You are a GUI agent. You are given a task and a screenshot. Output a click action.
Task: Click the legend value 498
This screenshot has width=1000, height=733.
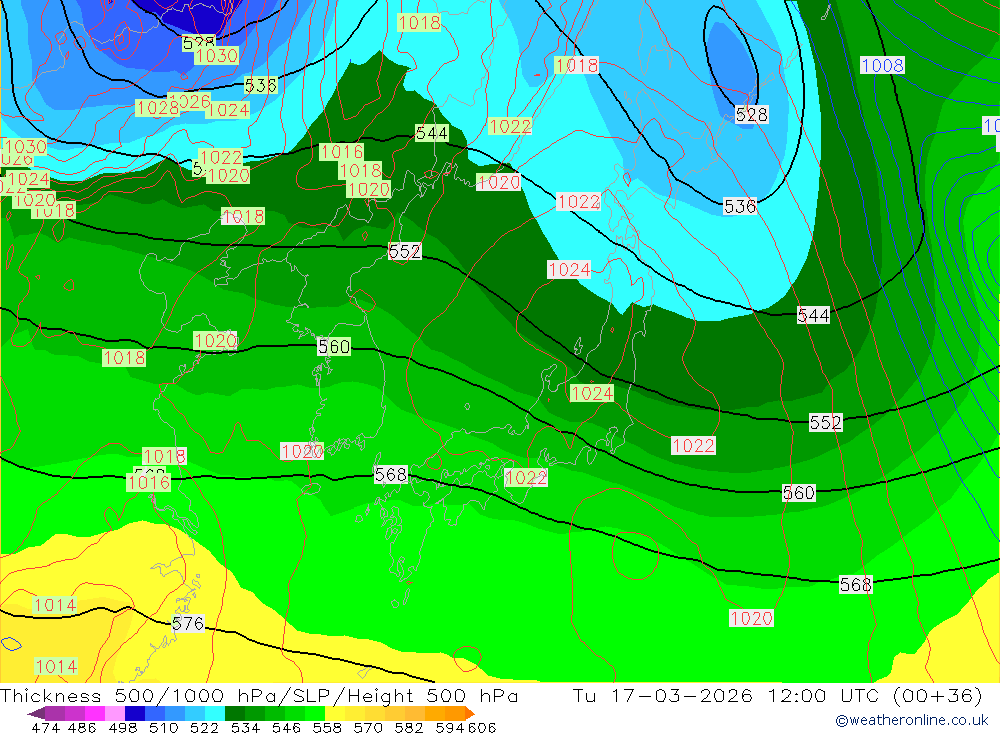click(123, 728)
